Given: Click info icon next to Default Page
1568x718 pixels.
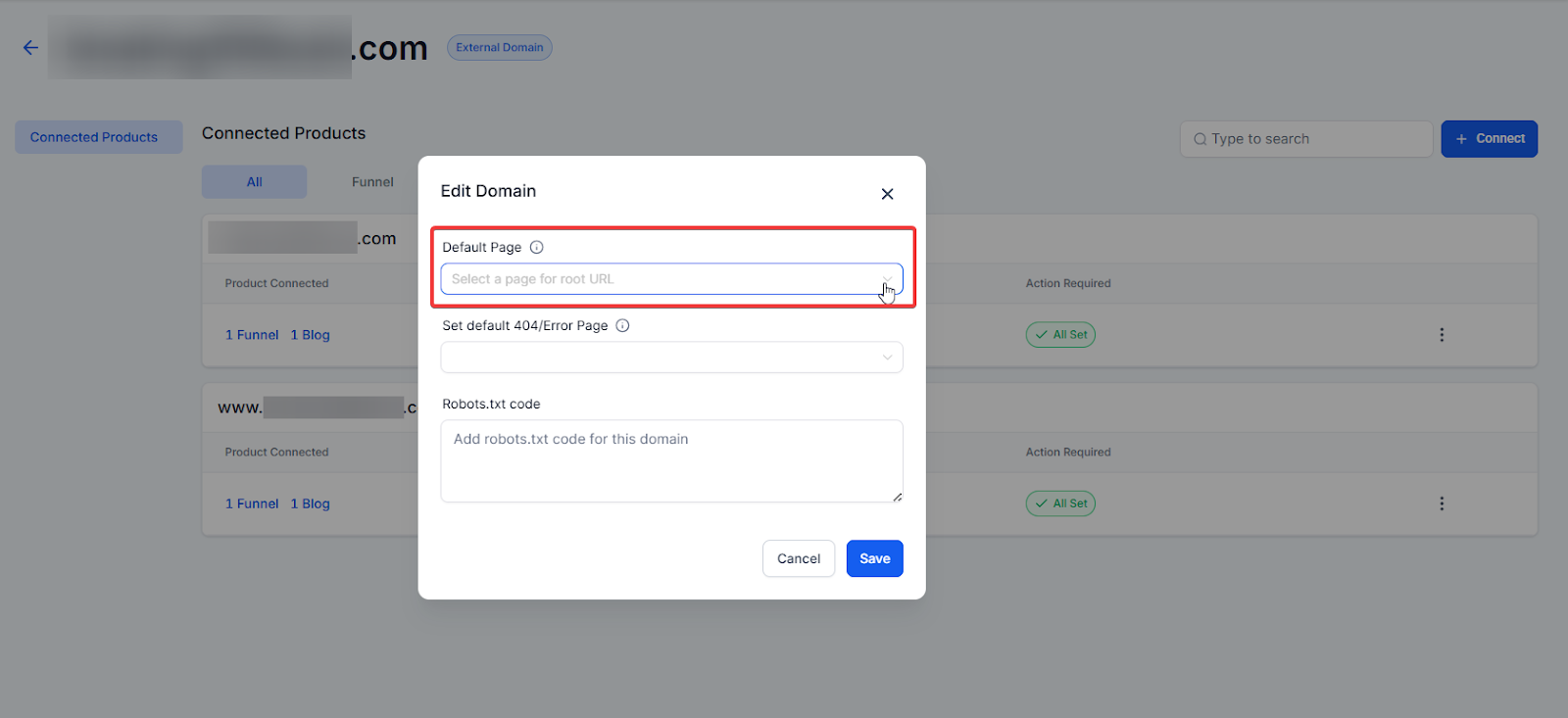Looking at the screenshot, I should (536, 247).
